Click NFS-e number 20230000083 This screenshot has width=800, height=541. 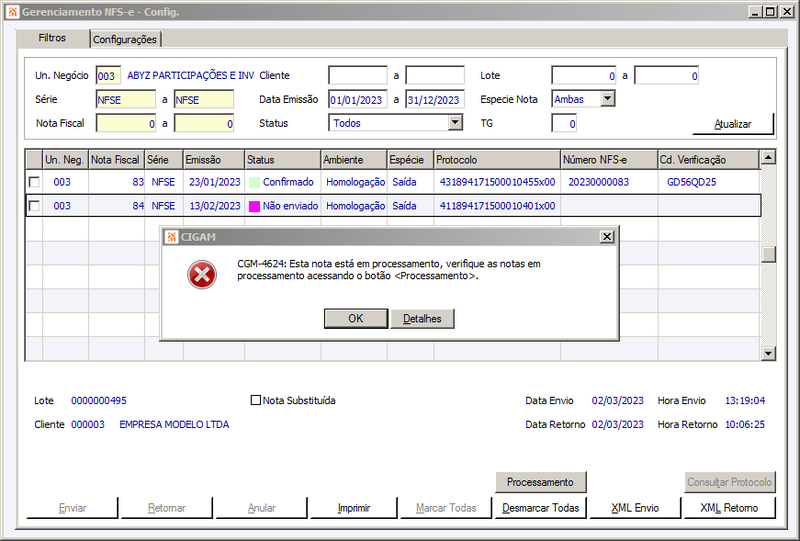[x=598, y=182]
